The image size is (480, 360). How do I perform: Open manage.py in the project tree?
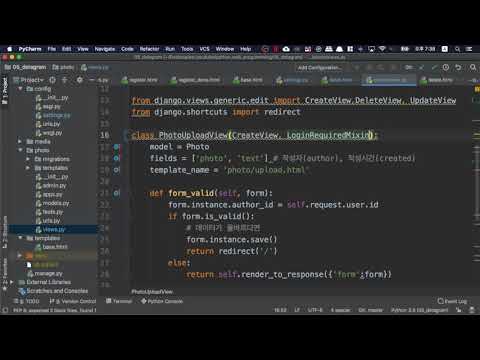pyautogui.click(x=45, y=273)
